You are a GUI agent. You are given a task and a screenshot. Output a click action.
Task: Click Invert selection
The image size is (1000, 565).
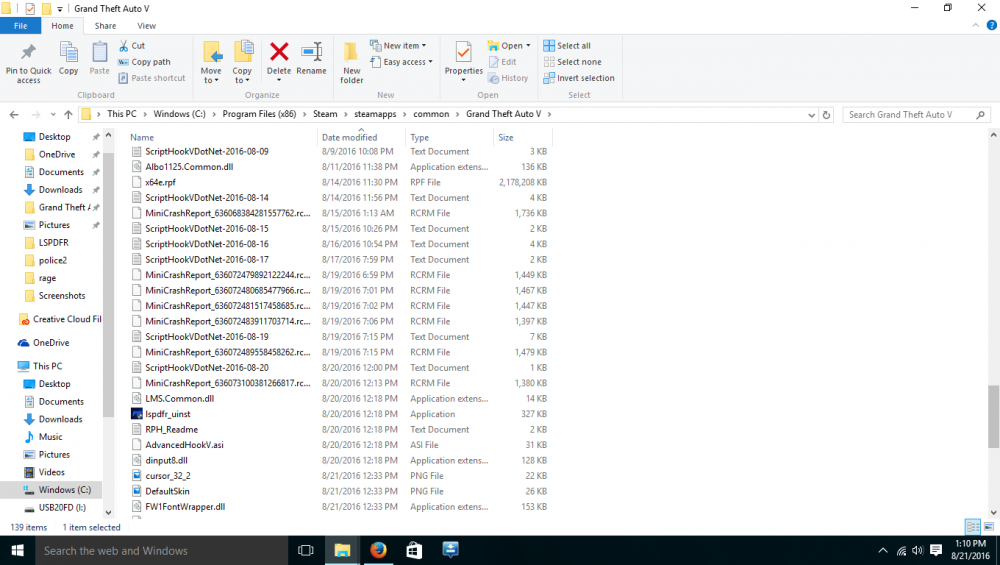pyautogui.click(x=578, y=78)
